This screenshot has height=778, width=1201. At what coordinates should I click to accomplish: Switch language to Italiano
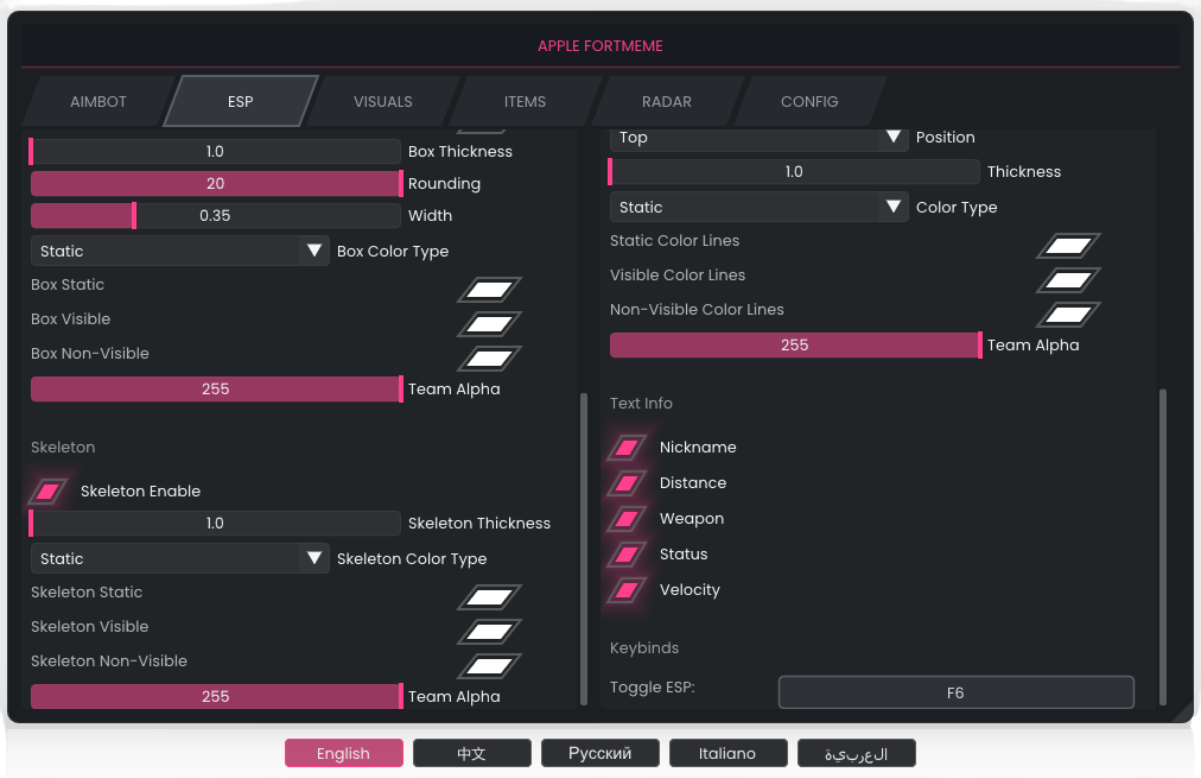pyautogui.click(x=728, y=753)
